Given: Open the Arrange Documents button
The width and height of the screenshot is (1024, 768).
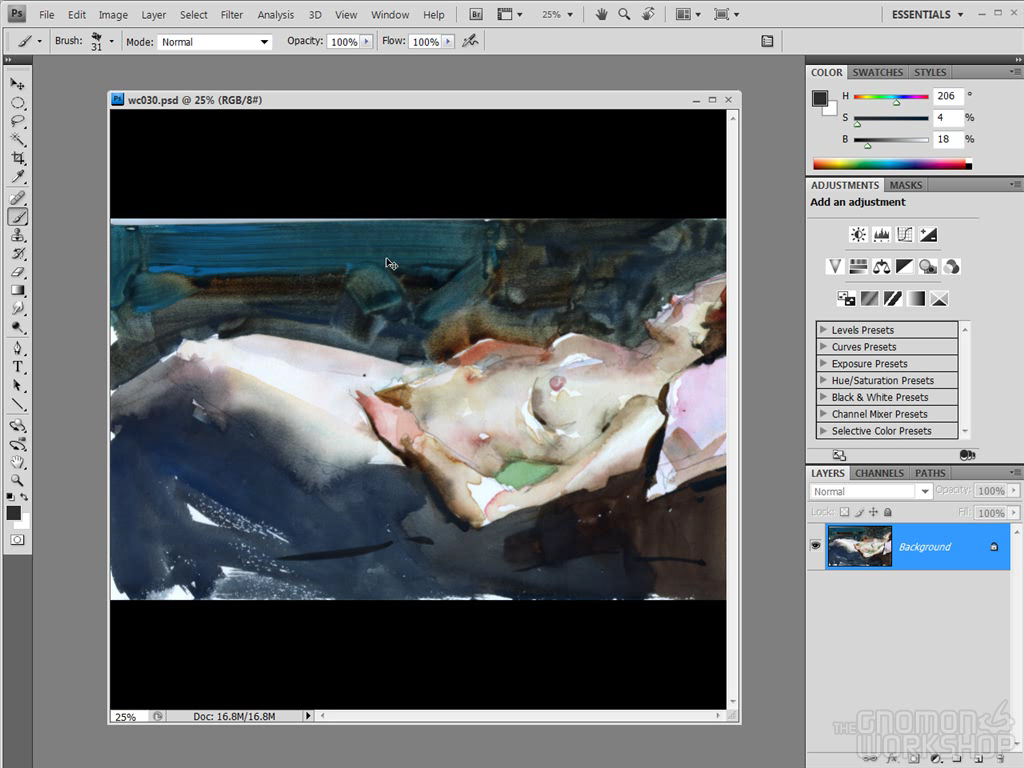Looking at the screenshot, I should tap(686, 14).
